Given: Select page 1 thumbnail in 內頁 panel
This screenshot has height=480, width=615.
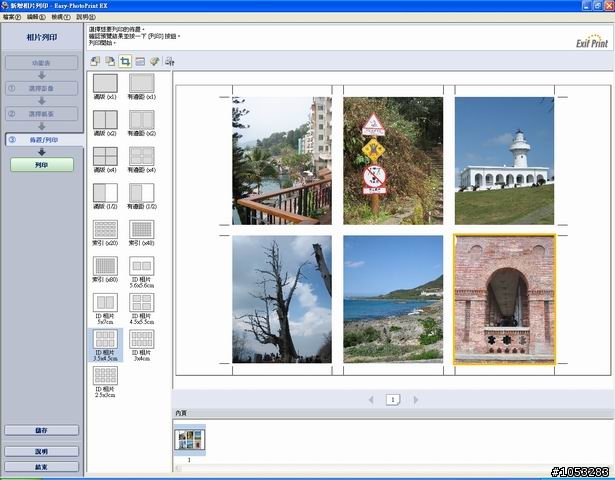Looking at the screenshot, I should click(189, 439).
